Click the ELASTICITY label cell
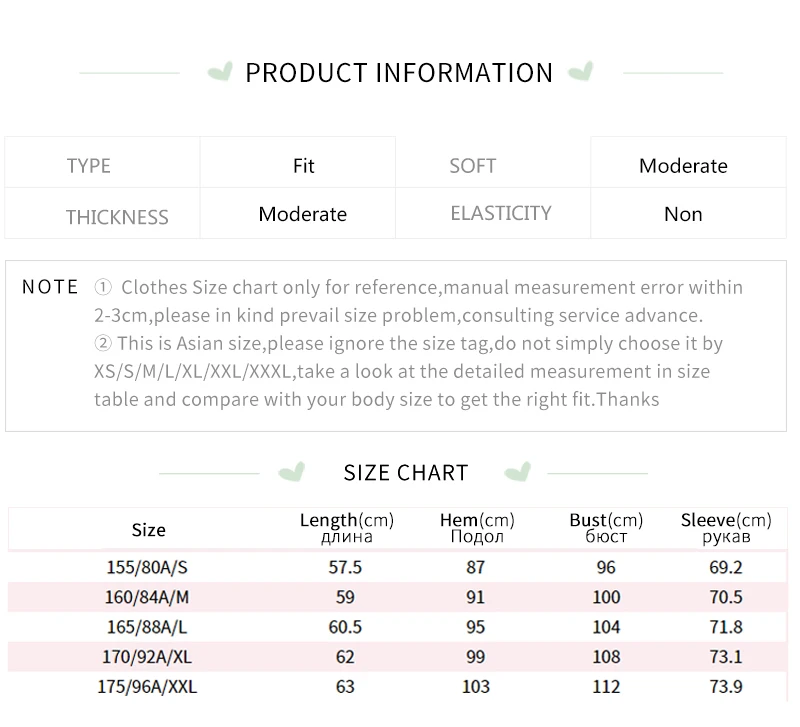The width and height of the screenshot is (800, 727). pyautogui.click(x=493, y=213)
